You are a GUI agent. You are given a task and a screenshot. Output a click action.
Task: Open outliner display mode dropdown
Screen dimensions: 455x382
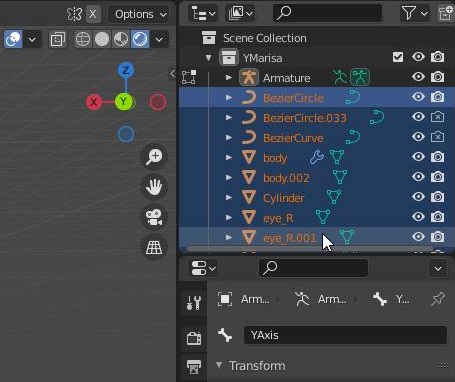coord(240,14)
